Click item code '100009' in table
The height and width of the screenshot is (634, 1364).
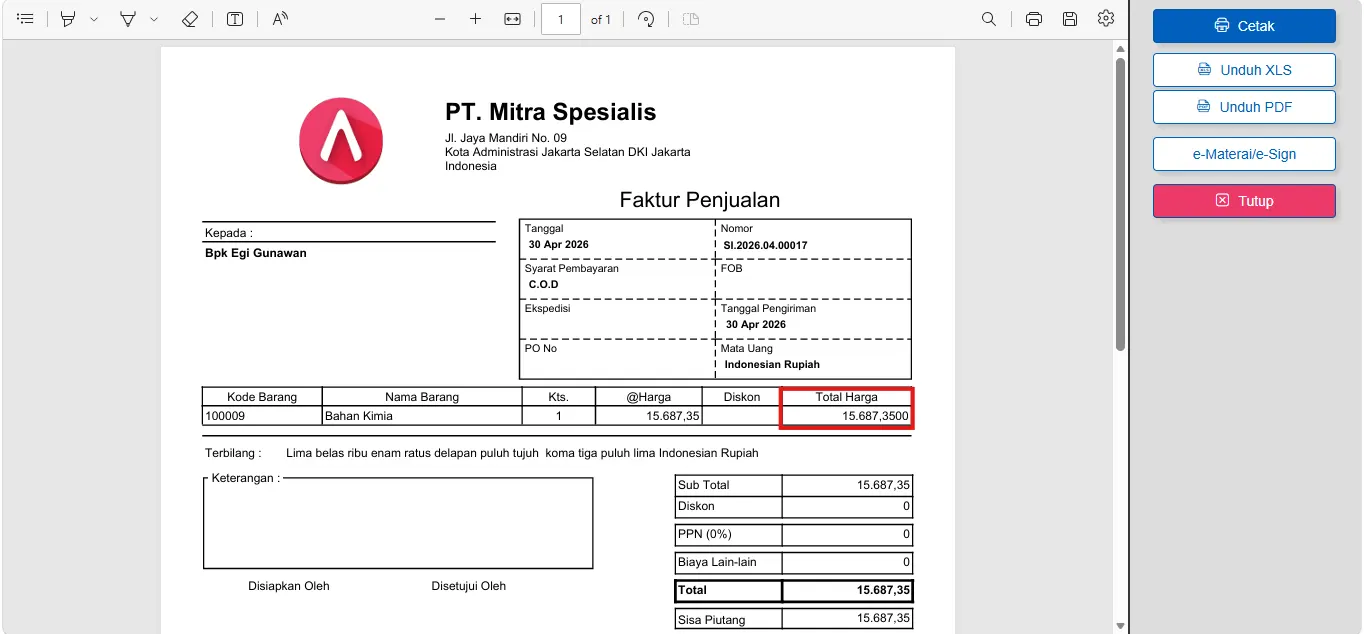(x=225, y=416)
